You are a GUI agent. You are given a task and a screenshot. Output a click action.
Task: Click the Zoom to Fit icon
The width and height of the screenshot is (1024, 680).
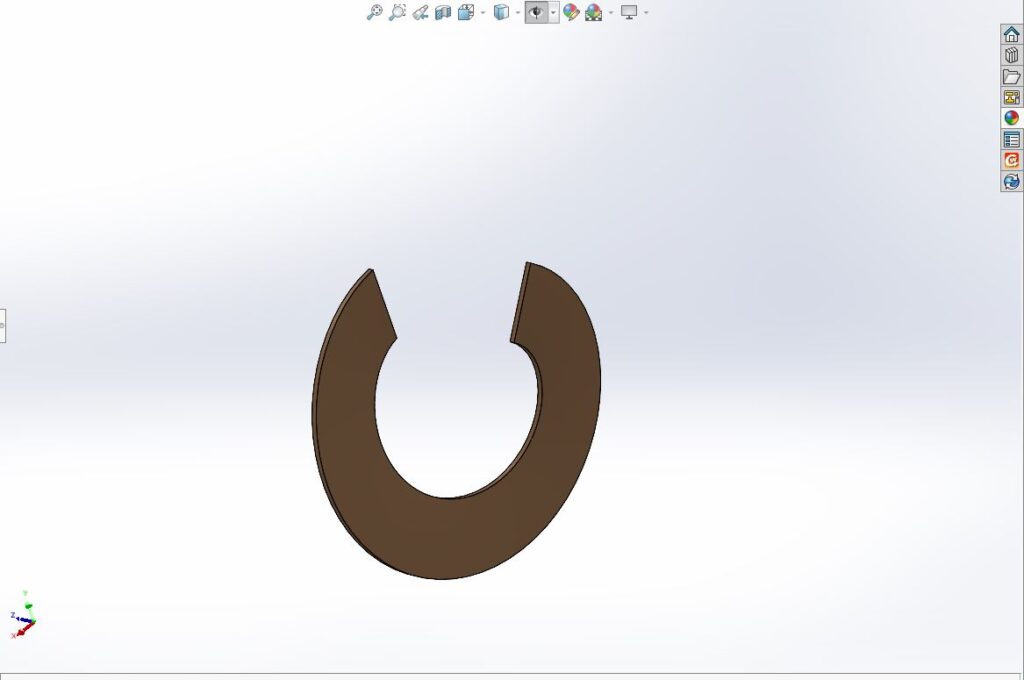click(374, 12)
